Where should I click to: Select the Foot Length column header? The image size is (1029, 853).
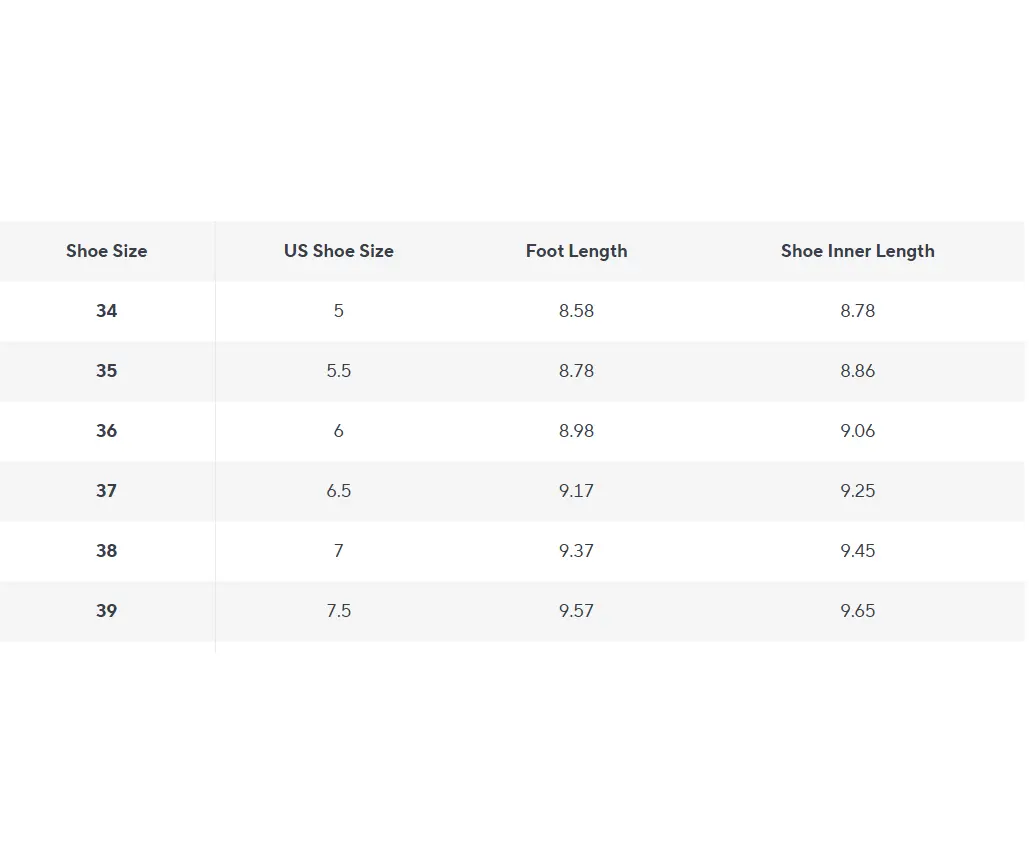[576, 251]
